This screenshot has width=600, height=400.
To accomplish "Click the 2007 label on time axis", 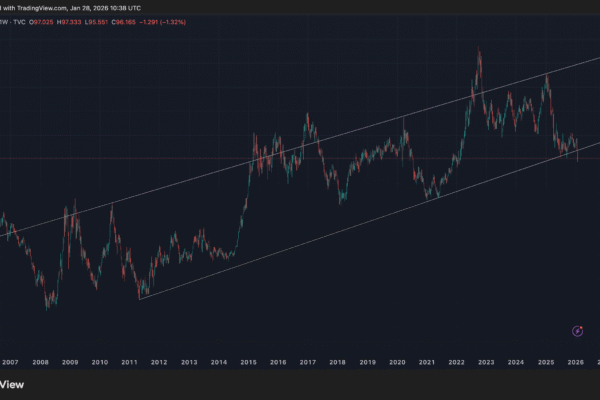I will (11, 361).
